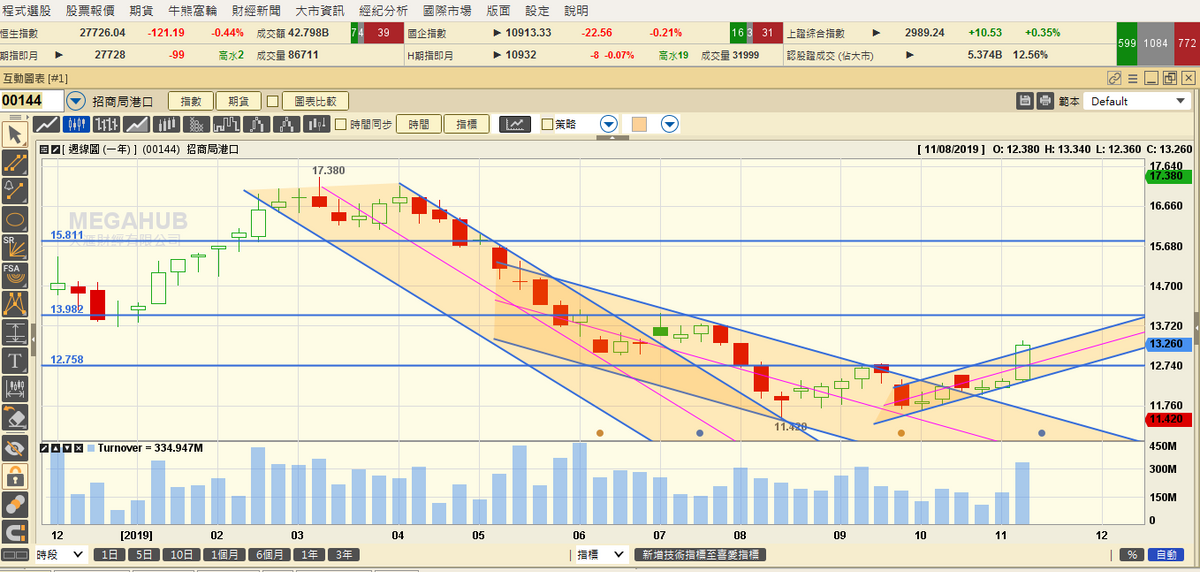Viewport: 1200px width, 572px height.
Task: Click the print chart icon
Action: 1045,101
